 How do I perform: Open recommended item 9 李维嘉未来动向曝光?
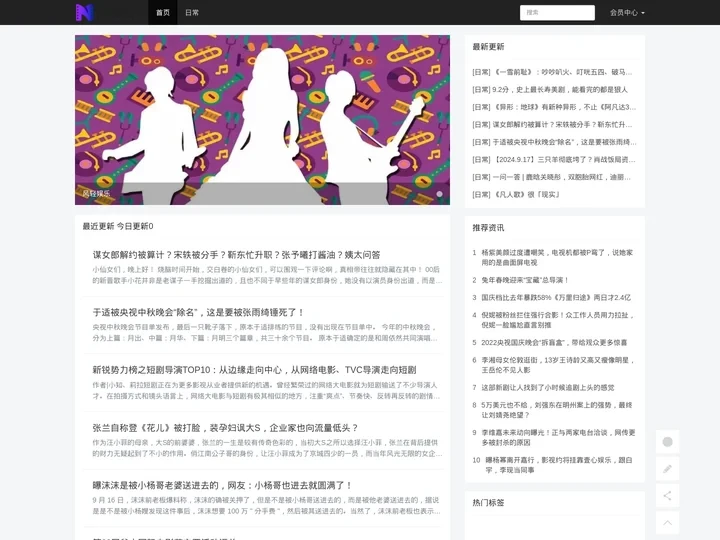click(x=558, y=438)
